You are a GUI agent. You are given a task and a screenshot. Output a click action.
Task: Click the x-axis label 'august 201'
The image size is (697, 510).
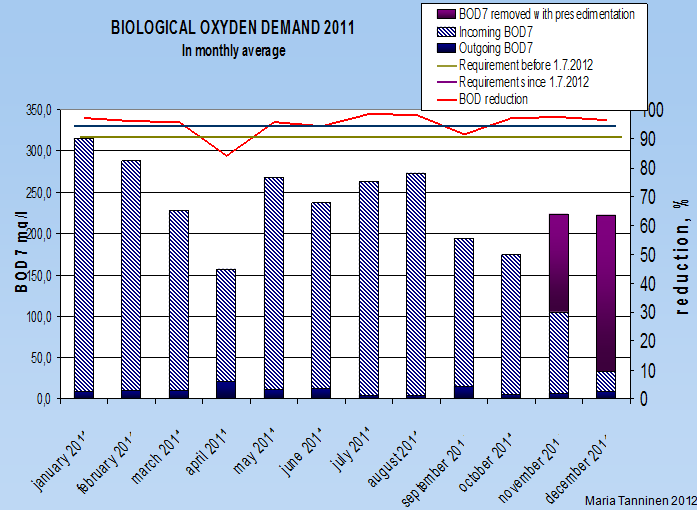[393, 458]
